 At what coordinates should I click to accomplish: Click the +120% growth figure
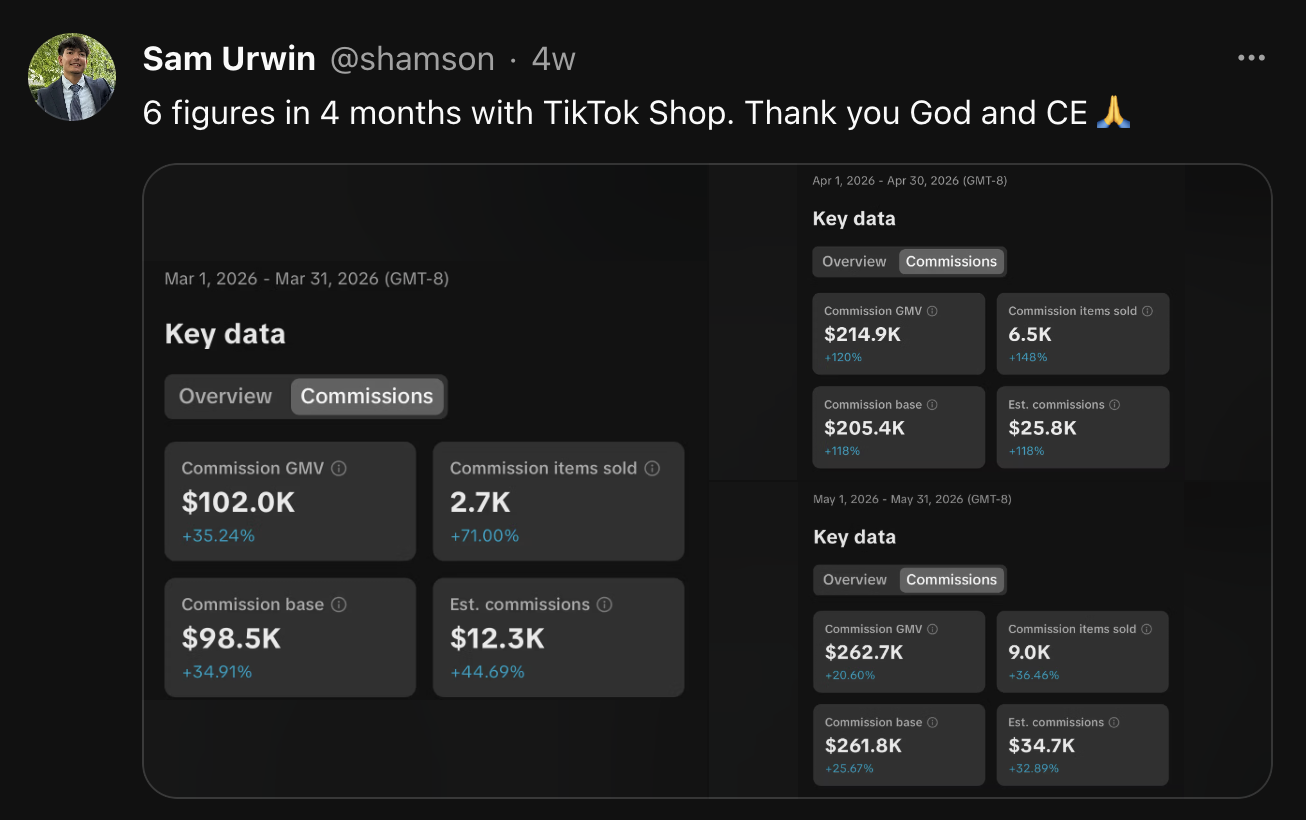843,358
